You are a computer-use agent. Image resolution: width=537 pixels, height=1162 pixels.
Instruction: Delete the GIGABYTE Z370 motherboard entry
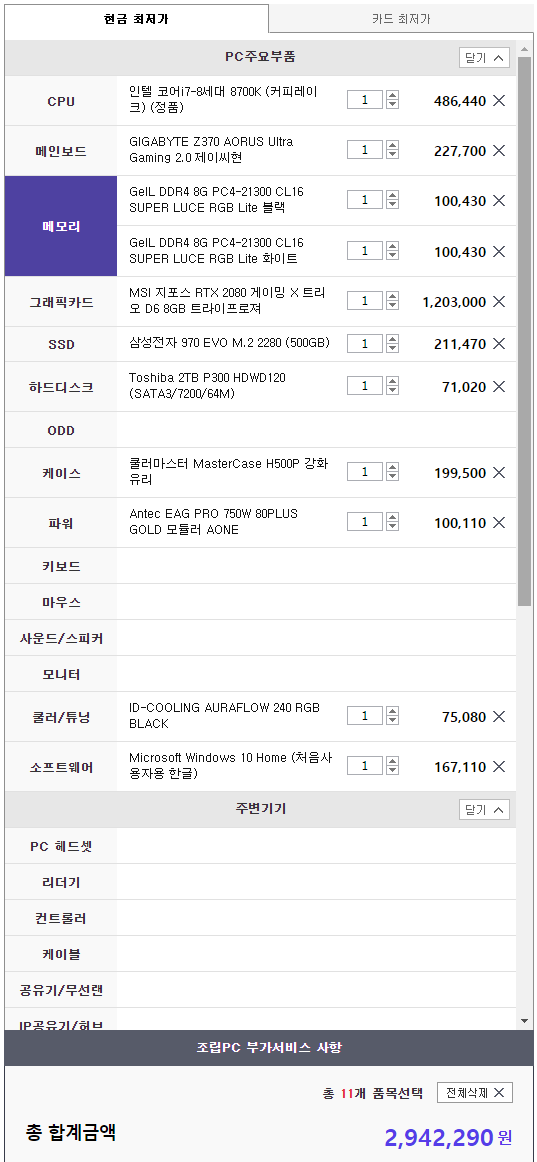pyautogui.click(x=499, y=150)
